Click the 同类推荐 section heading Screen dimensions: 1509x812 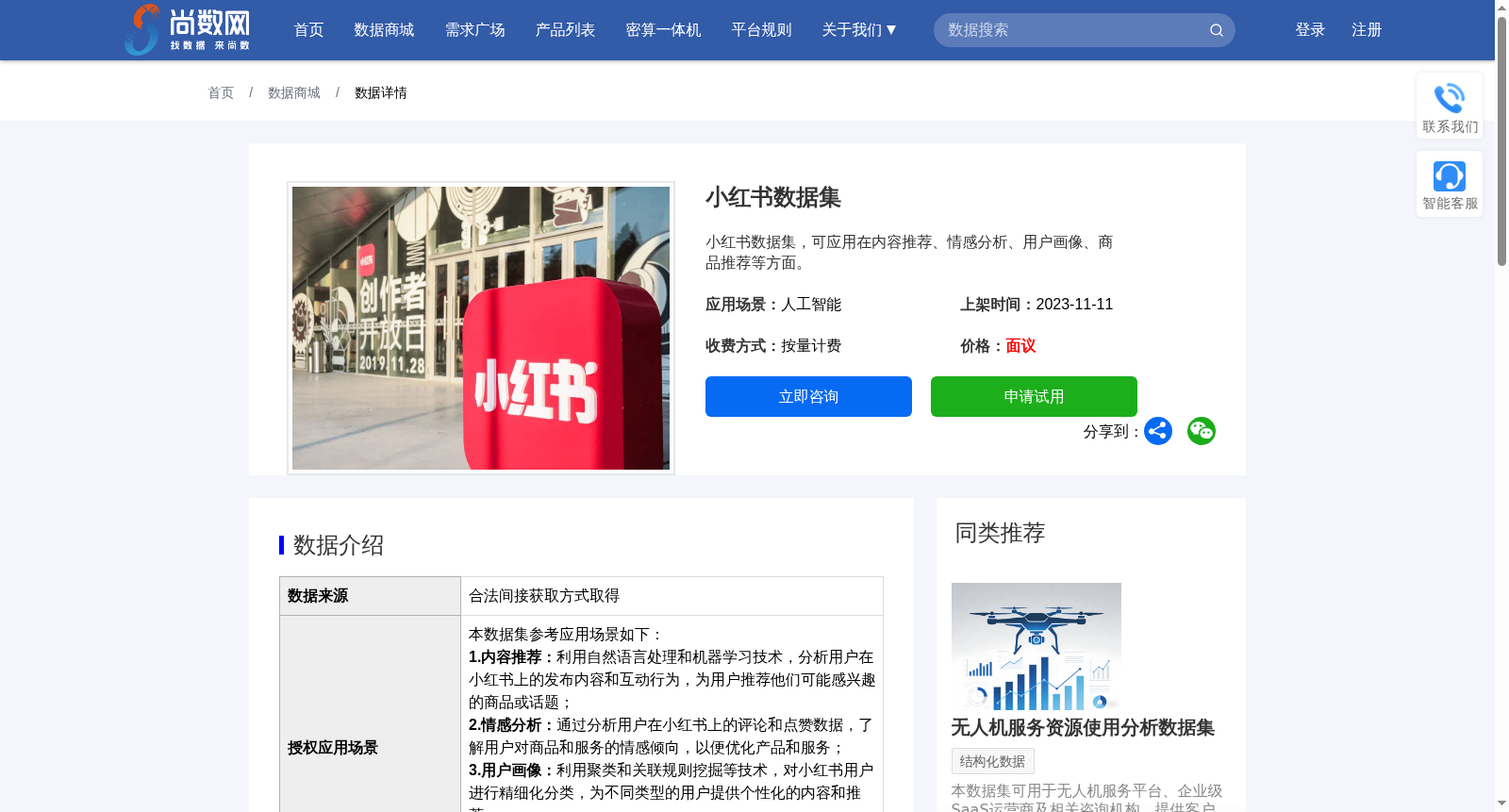(1001, 533)
